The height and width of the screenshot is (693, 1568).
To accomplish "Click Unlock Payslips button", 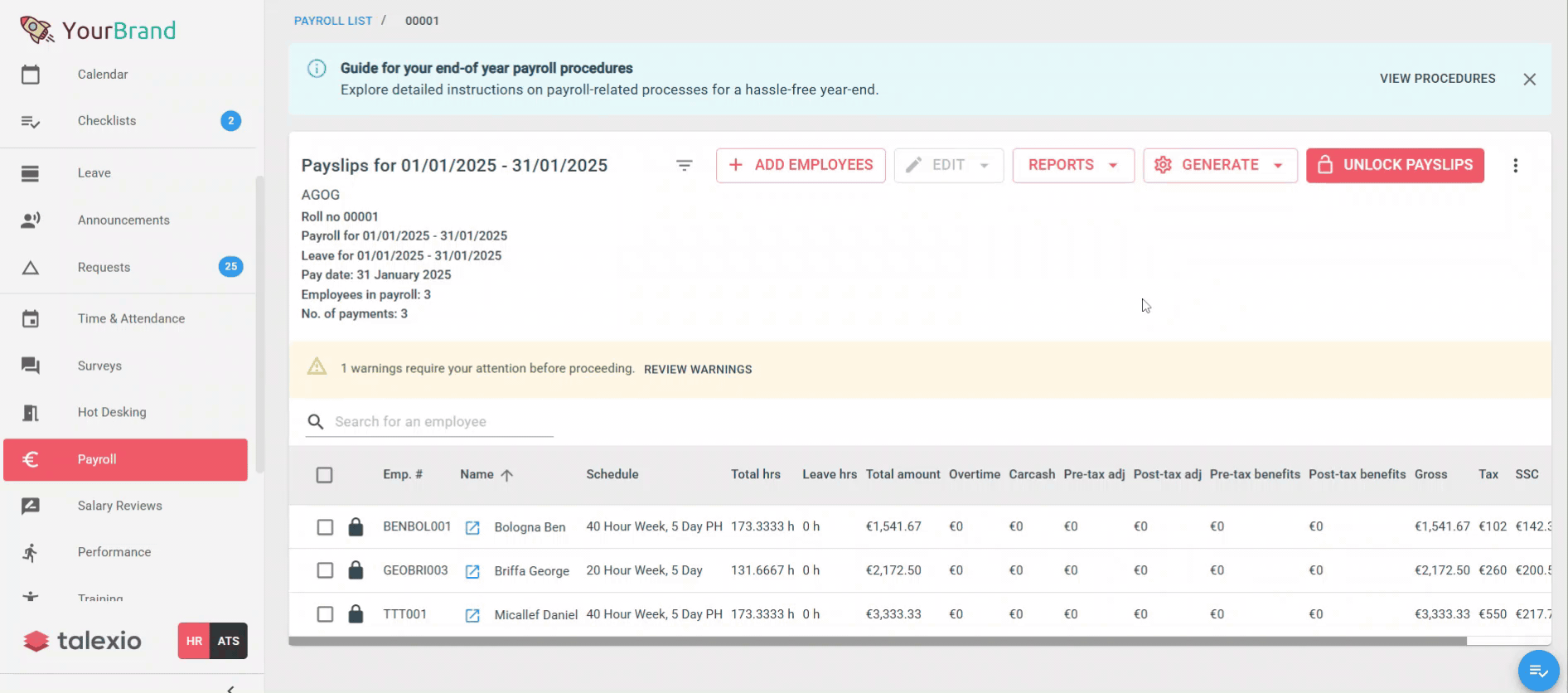I will (1395, 165).
